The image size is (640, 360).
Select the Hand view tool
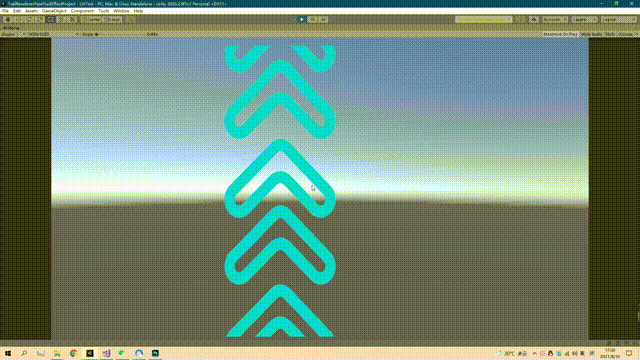pos(8,19)
